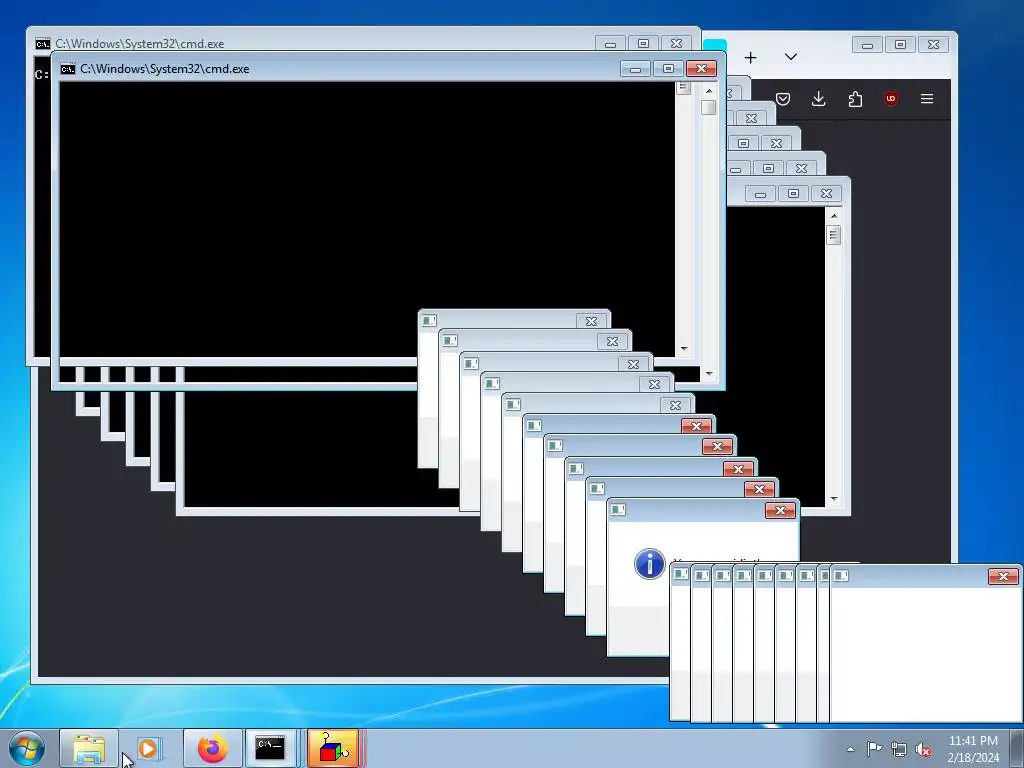Image resolution: width=1024 pixels, height=768 pixels.
Task: Close the front cmd.exe window
Action: pyautogui.click(x=701, y=69)
